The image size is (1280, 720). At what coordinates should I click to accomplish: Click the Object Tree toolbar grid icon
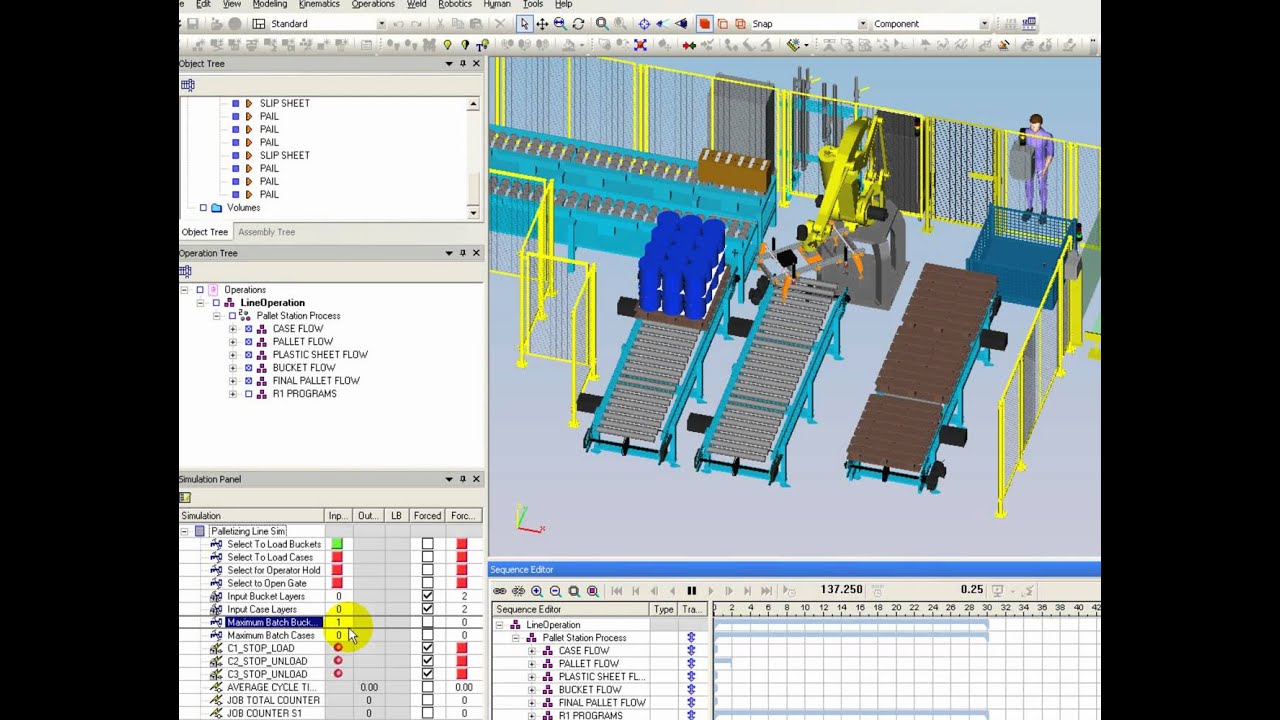(x=187, y=85)
